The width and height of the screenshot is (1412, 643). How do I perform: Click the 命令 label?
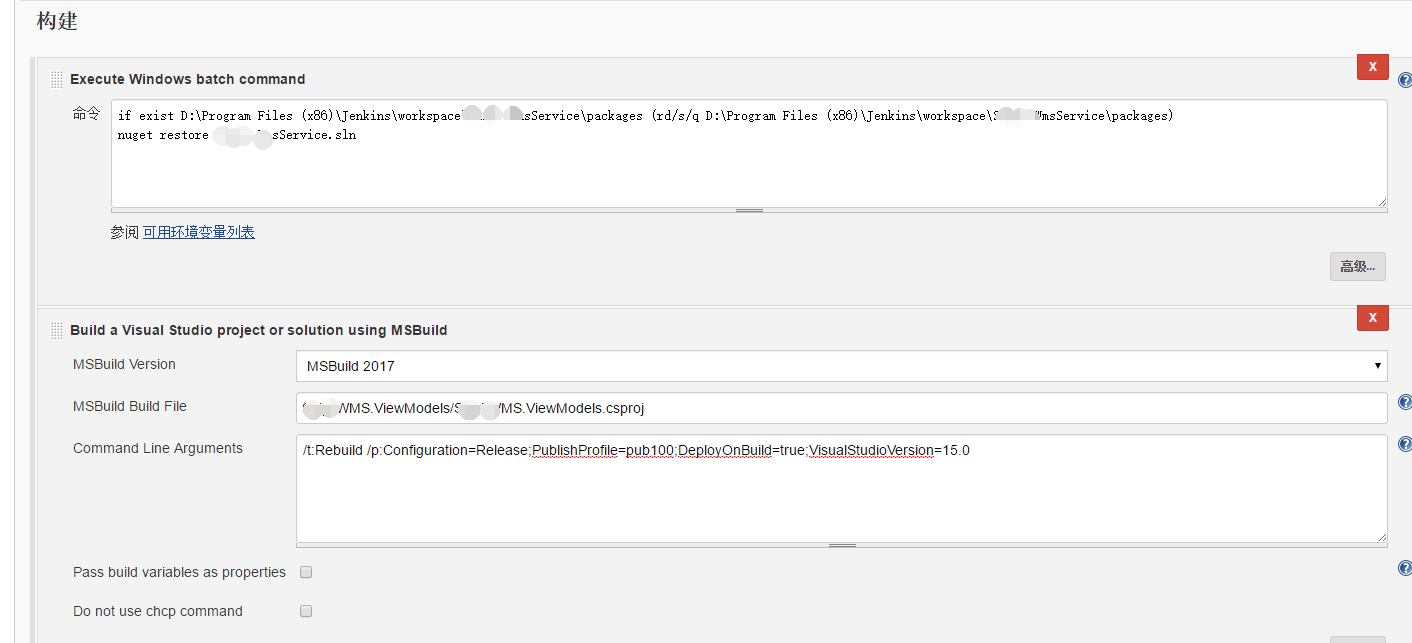click(86, 114)
